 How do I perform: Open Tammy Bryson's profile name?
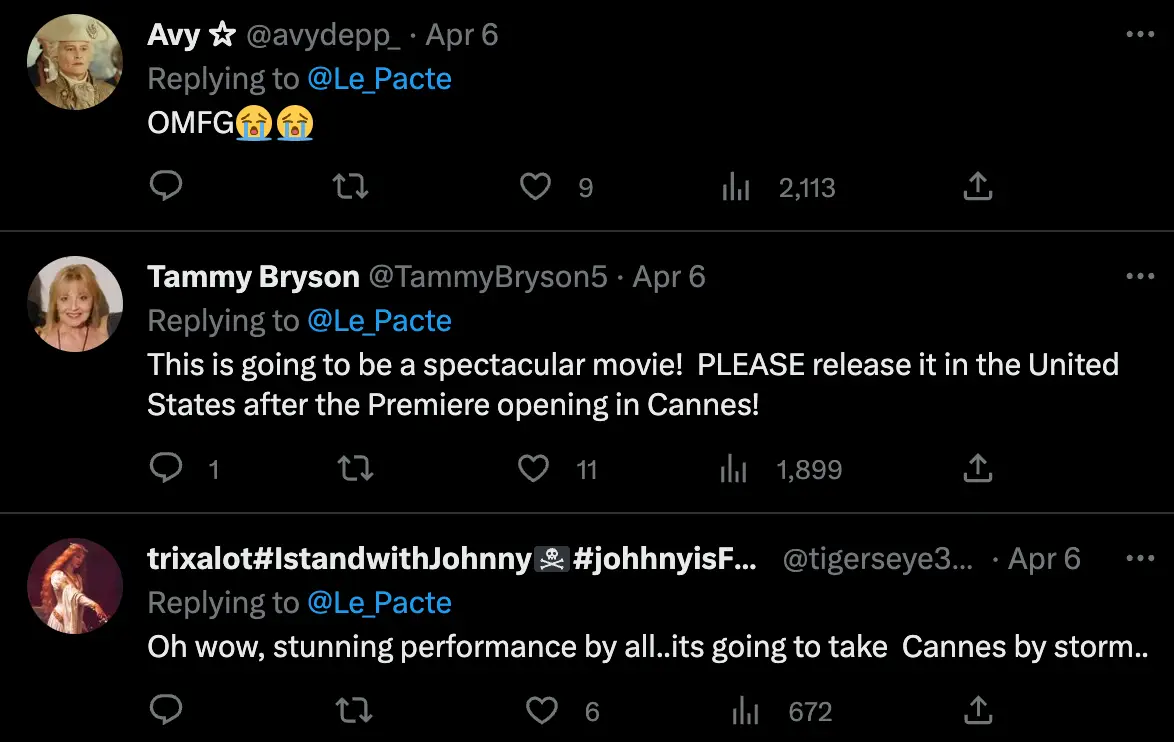click(x=252, y=276)
